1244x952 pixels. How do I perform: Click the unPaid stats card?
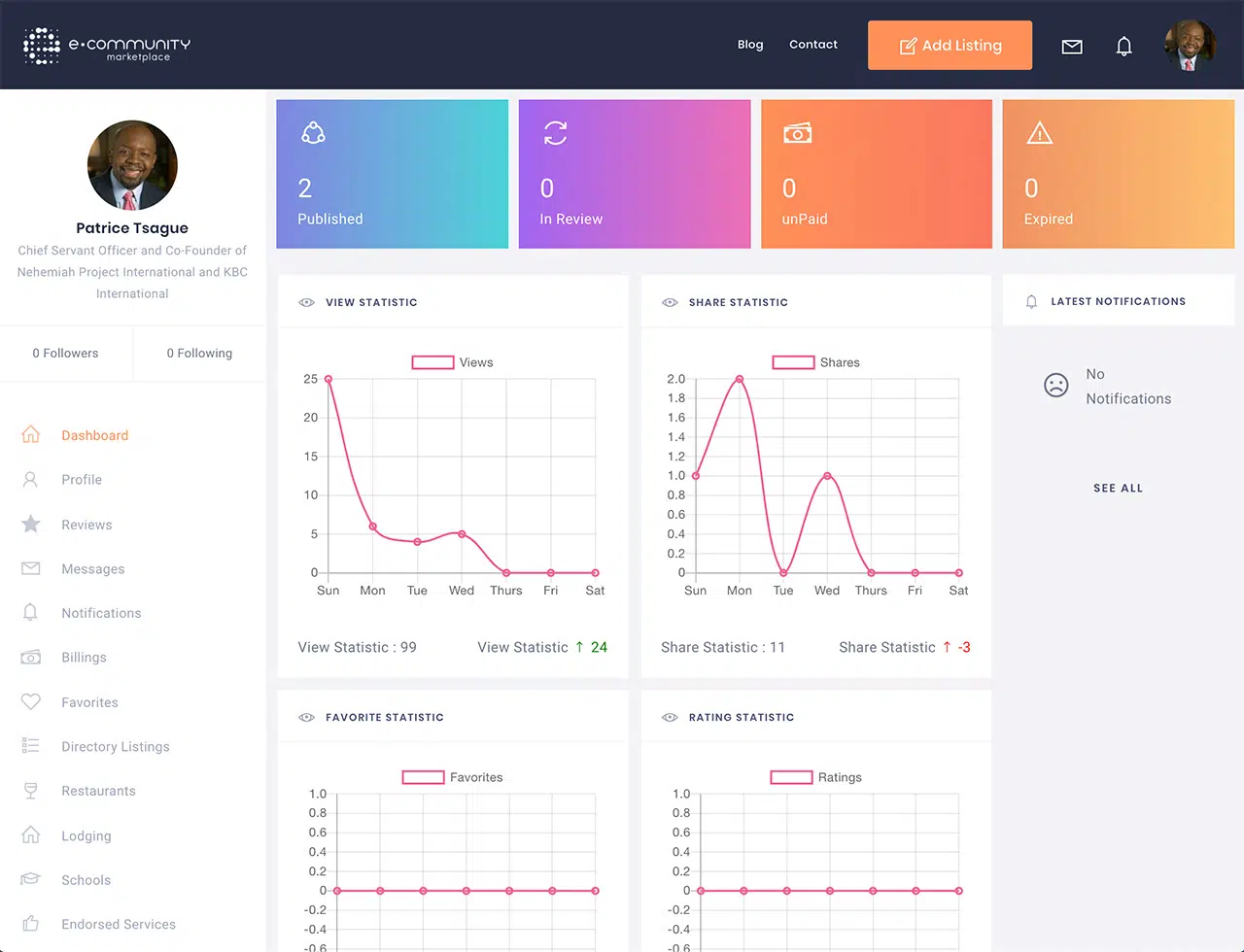coord(877,174)
